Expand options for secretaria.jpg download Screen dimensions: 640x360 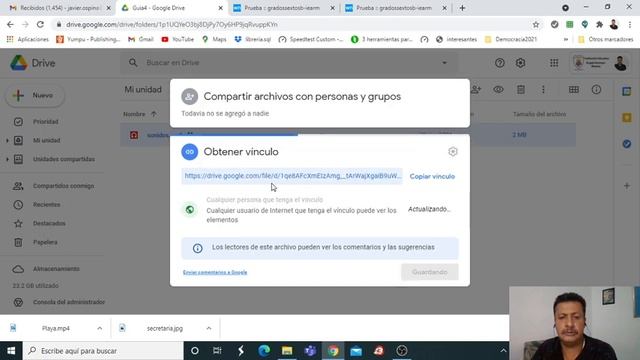point(209,328)
